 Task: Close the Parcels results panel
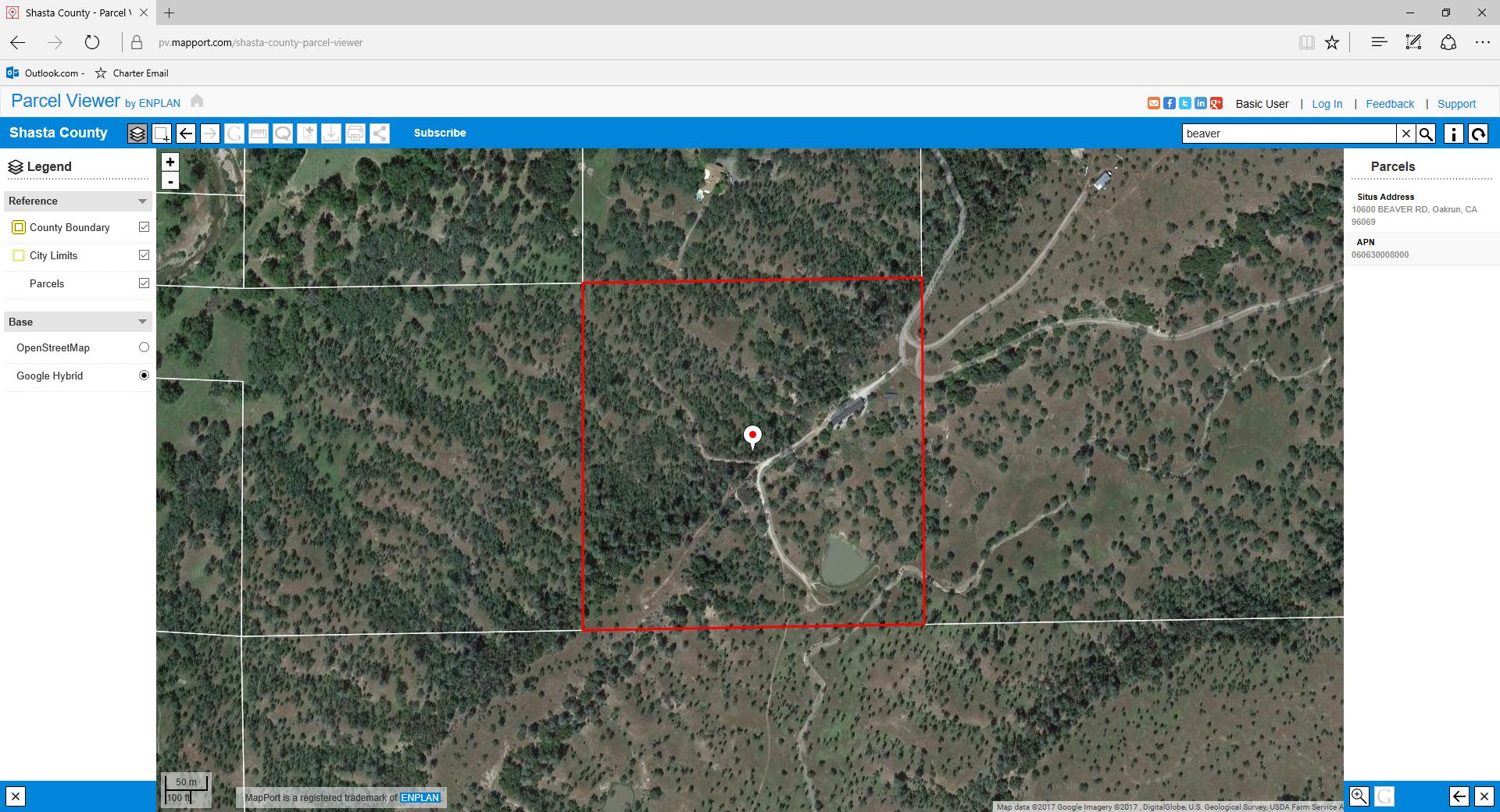pos(1484,796)
